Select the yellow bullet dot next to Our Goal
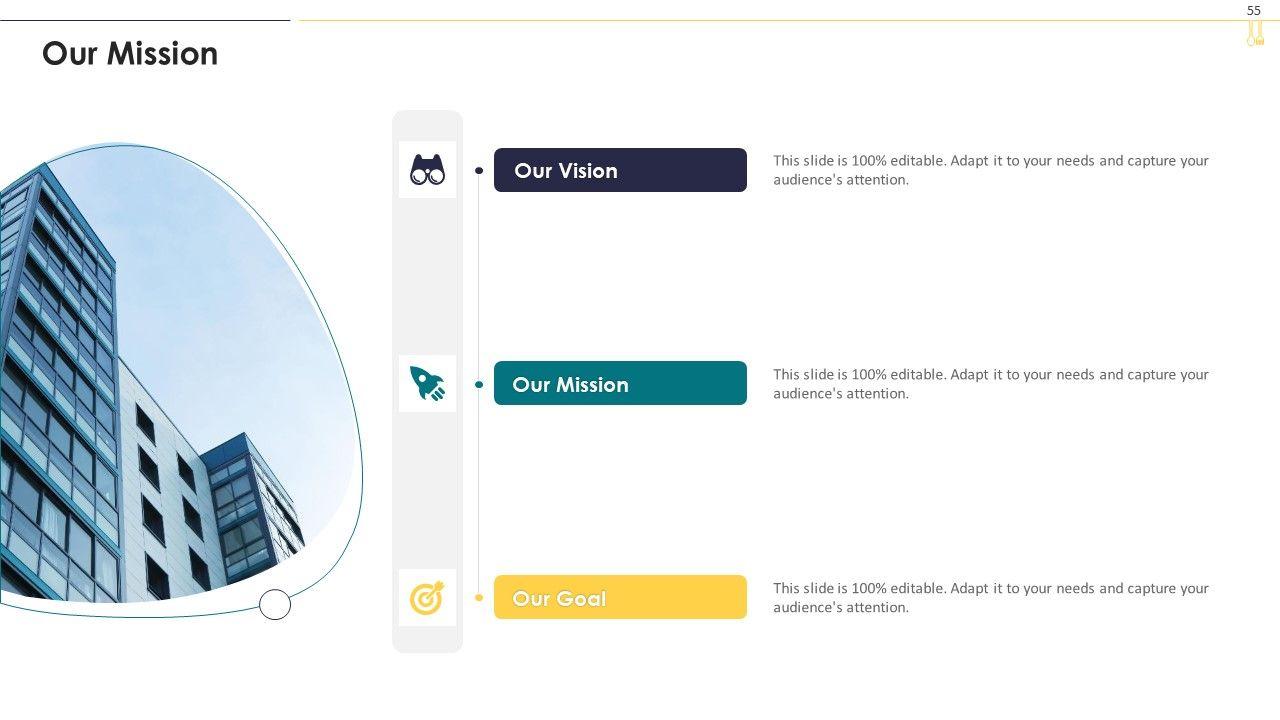Viewport: 1280px width, 720px height. click(x=479, y=598)
